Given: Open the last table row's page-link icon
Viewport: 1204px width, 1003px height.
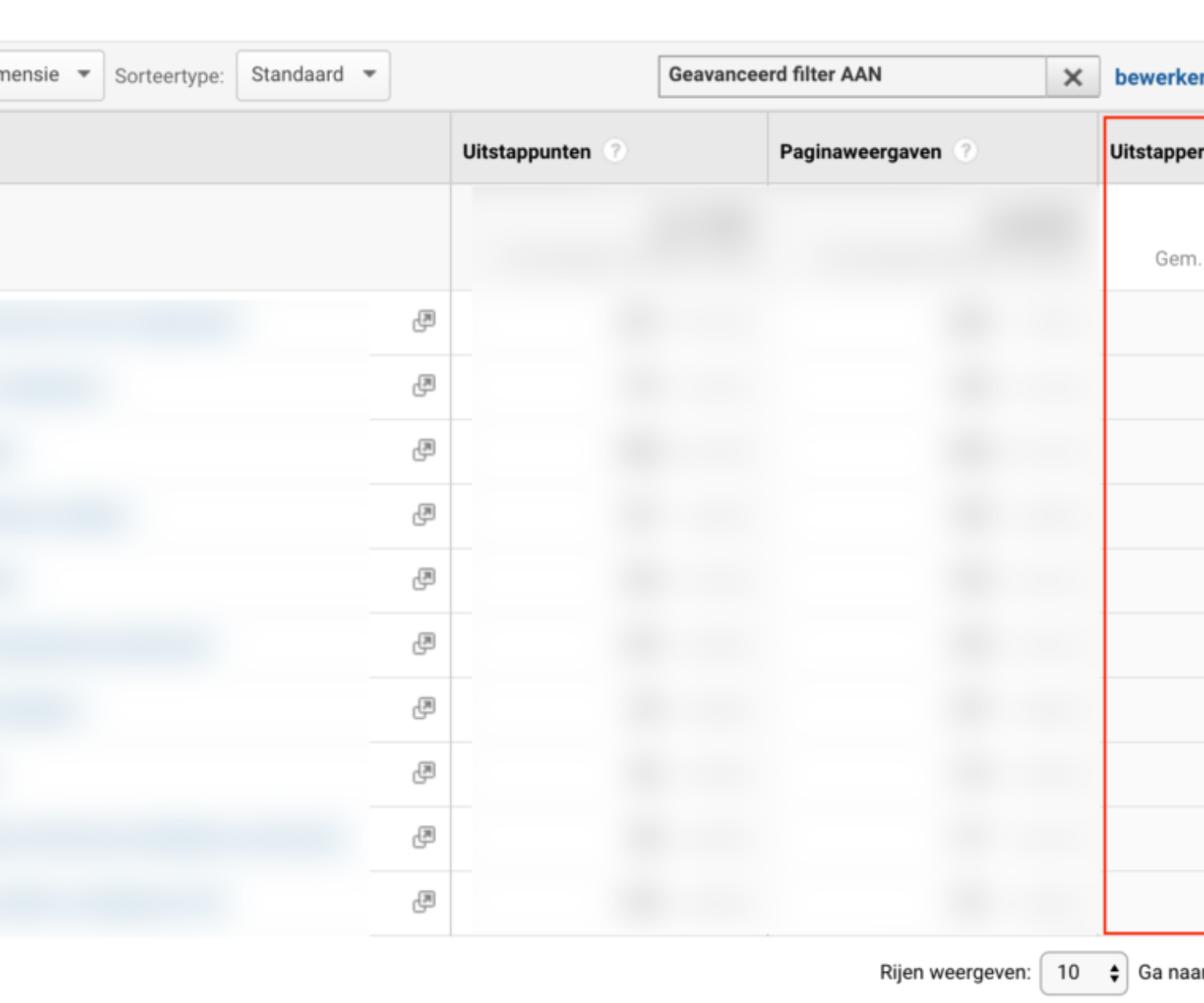Looking at the screenshot, I should (424, 902).
